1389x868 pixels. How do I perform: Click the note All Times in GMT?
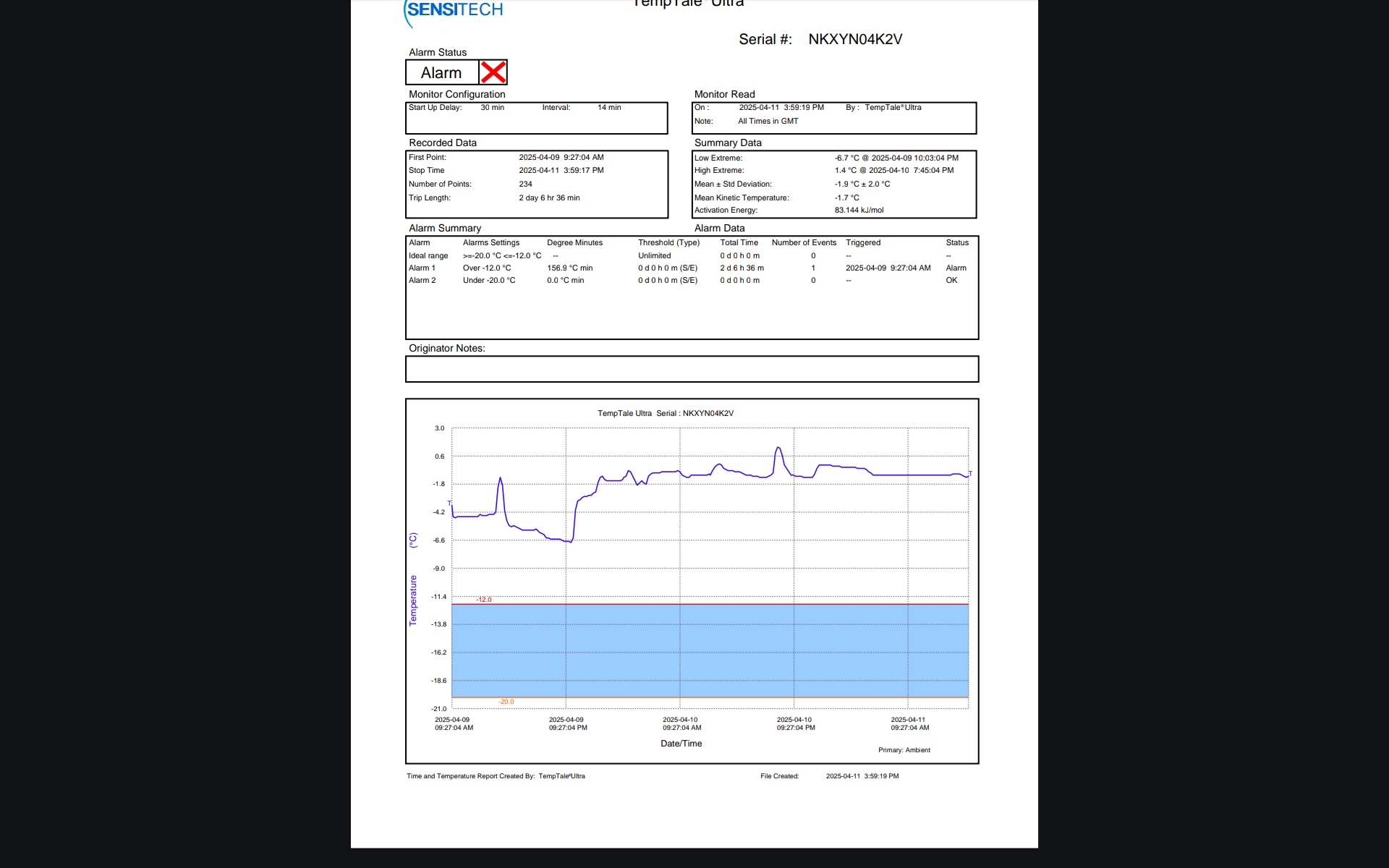click(x=768, y=121)
